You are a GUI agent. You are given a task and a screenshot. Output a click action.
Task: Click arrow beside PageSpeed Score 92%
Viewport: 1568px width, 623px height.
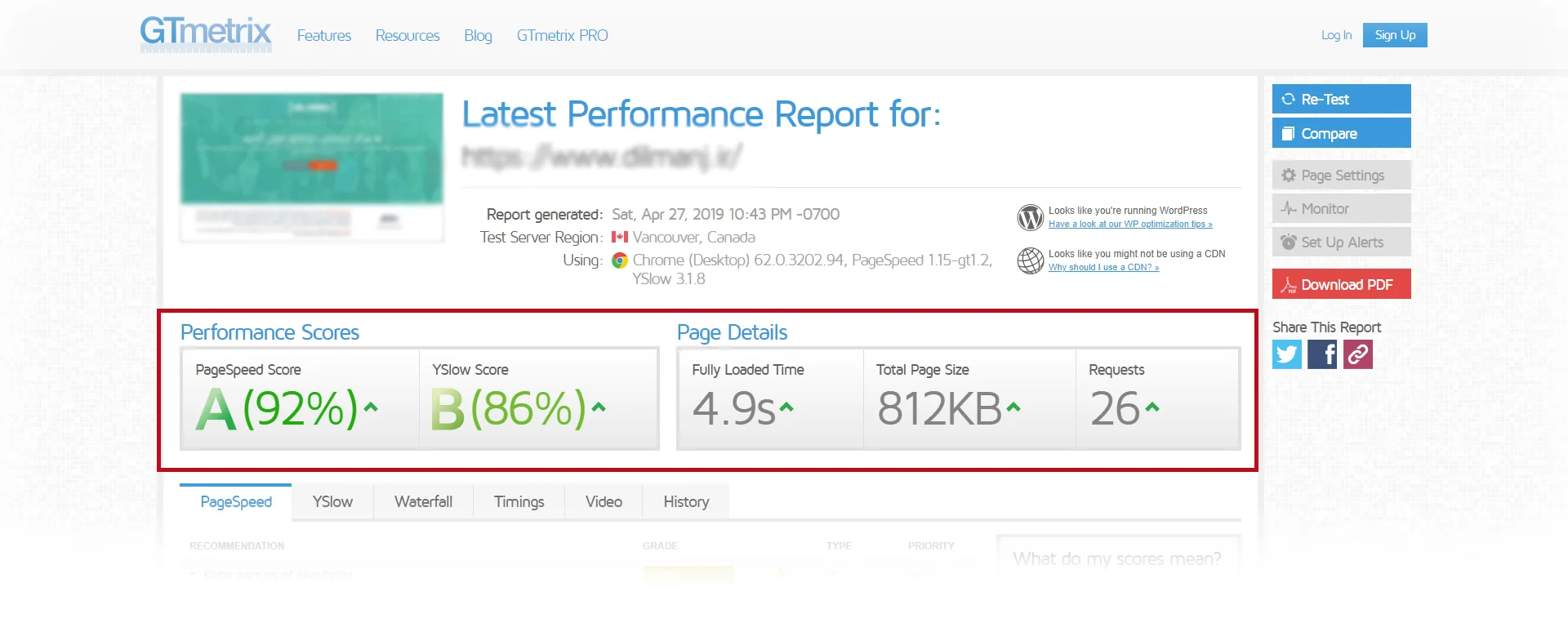371,407
